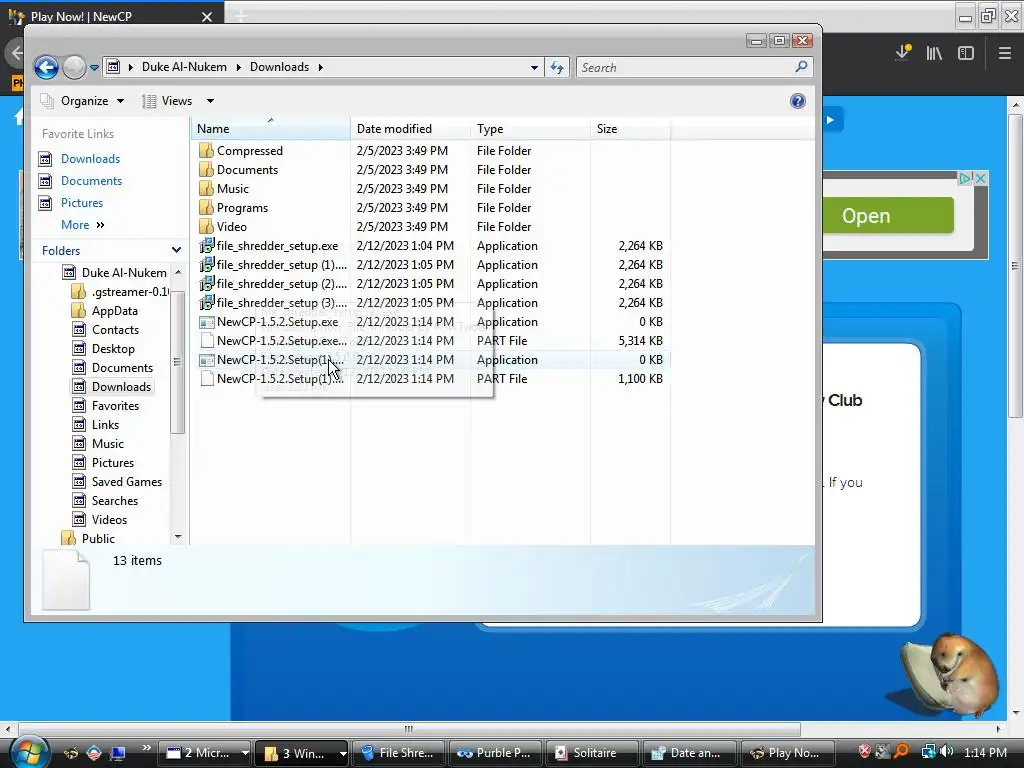Close the Play Now! | NewCP browser tab
This screenshot has height=768, width=1024.
coord(206,16)
